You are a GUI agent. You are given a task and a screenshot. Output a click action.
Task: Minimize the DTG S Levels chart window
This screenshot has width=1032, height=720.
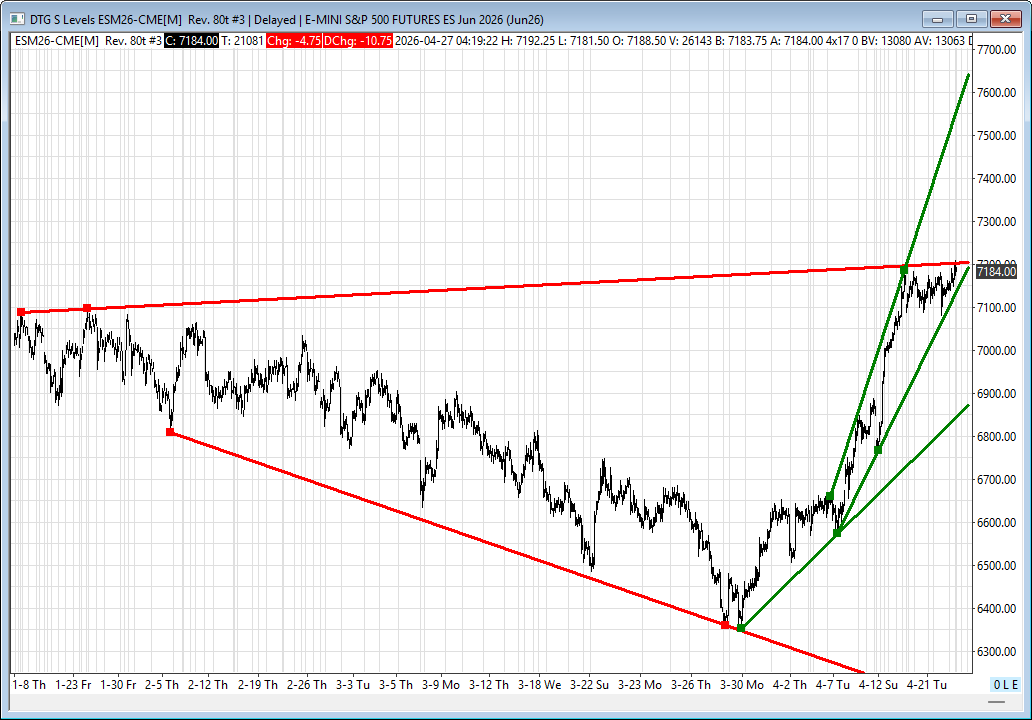click(x=938, y=18)
